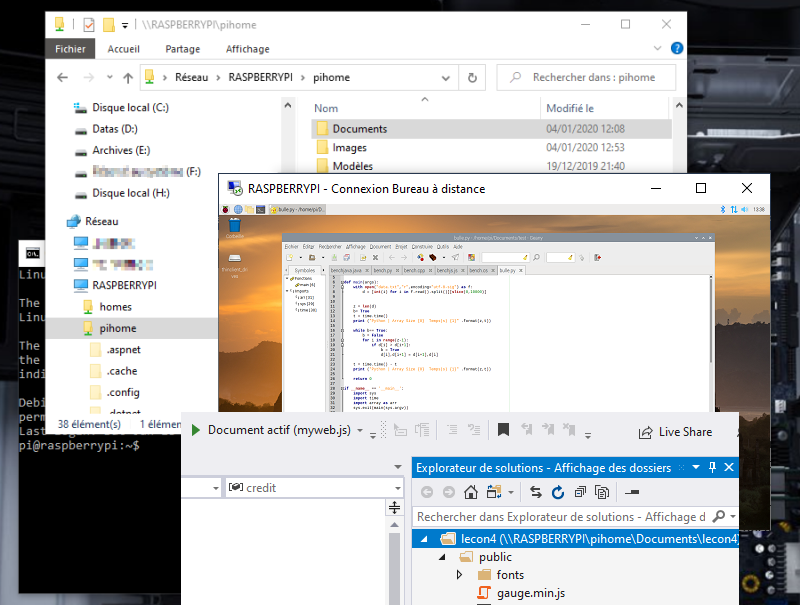Open the Fichier menu in File Explorer
The width and height of the screenshot is (800, 605).
70,48
